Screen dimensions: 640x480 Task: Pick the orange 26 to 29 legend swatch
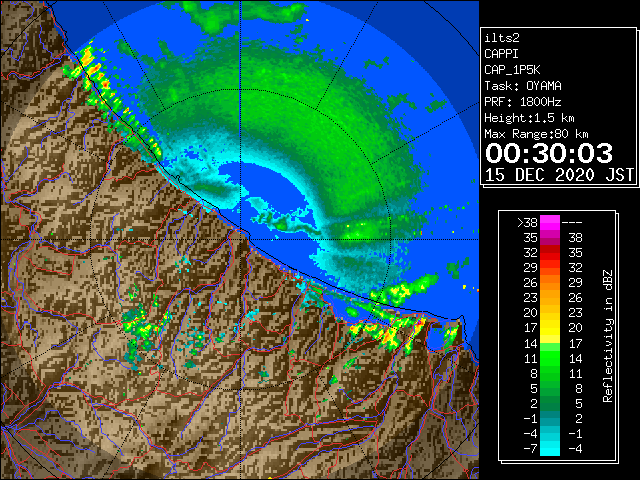point(550,283)
